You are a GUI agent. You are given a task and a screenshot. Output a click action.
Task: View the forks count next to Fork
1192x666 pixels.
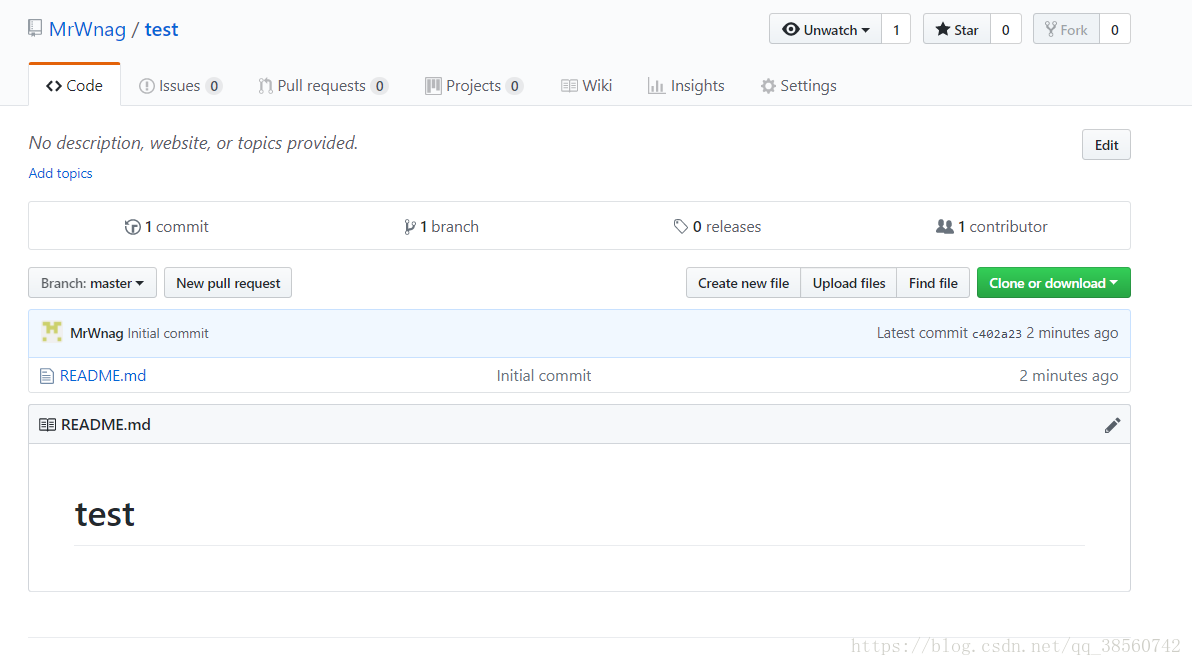click(1114, 29)
